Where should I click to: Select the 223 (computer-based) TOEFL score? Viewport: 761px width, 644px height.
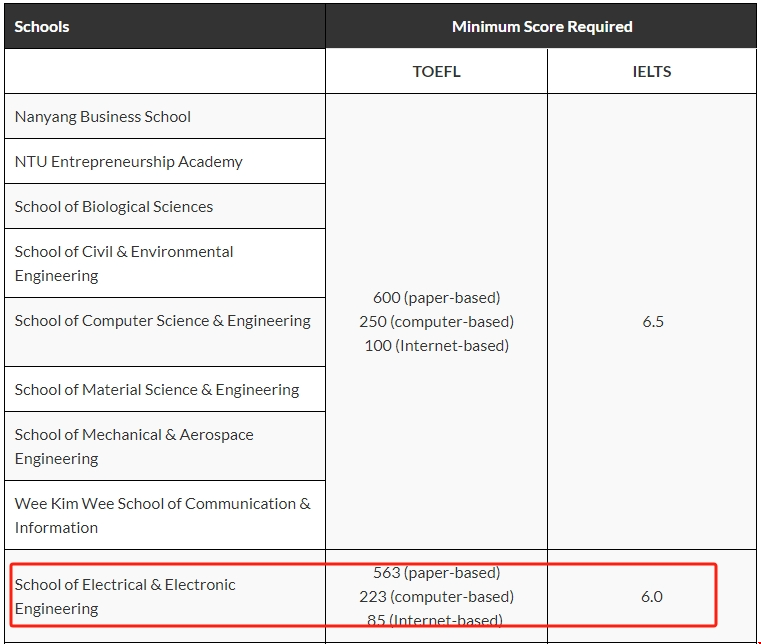click(436, 597)
